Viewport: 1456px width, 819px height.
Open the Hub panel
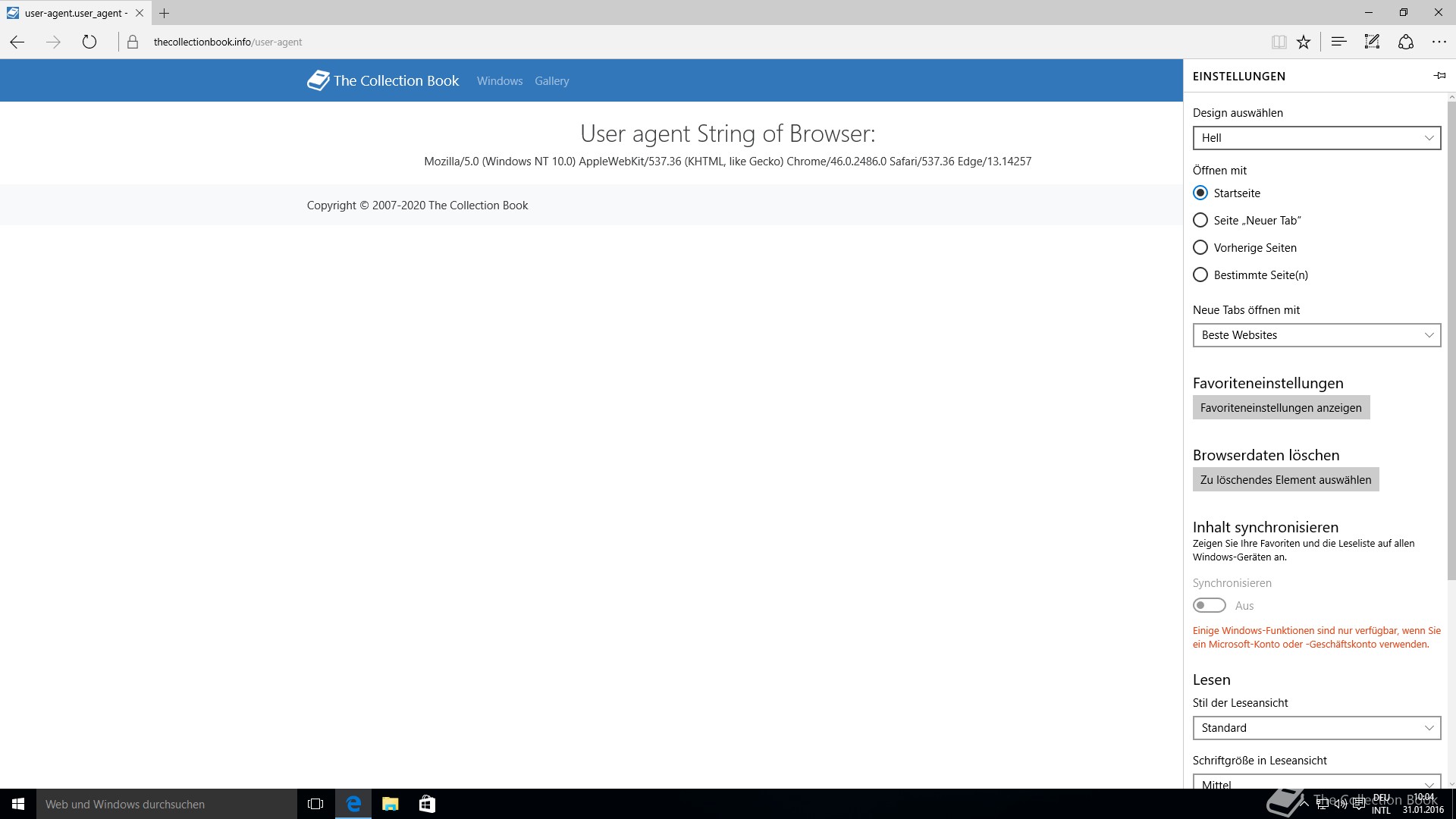tap(1338, 42)
